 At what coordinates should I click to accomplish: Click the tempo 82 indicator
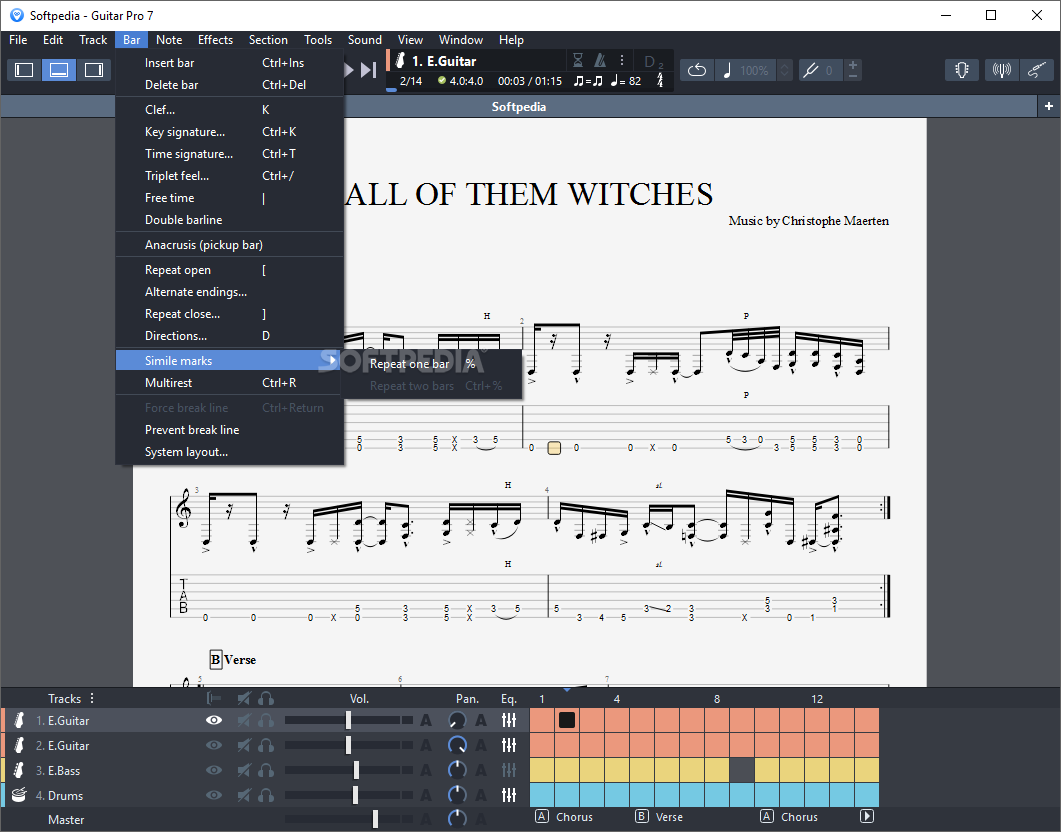626,81
